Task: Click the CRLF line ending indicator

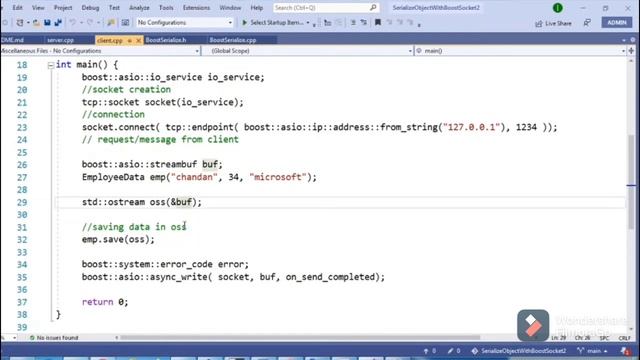Action: (624, 338)
